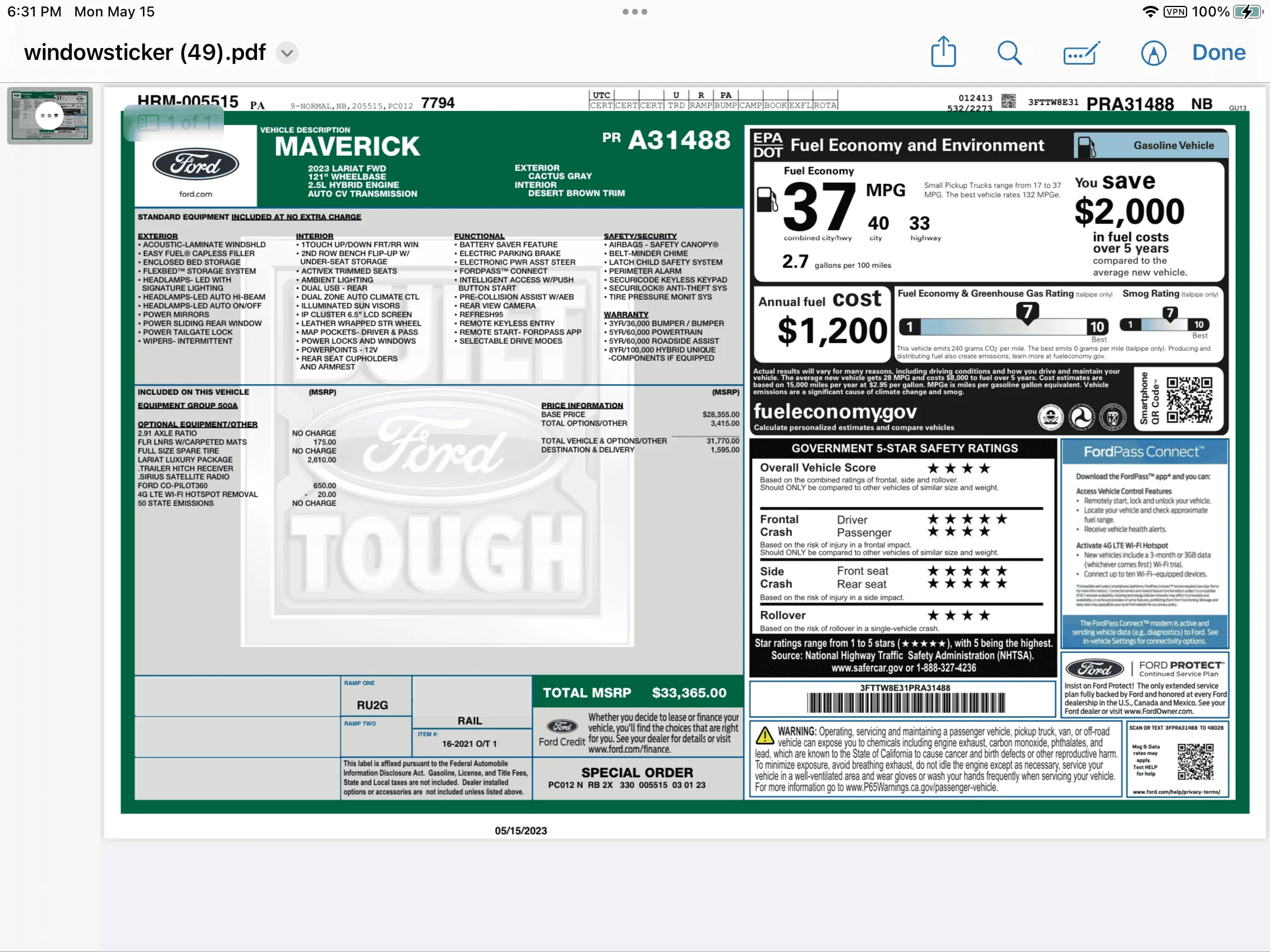
Task: Click the VIN barcode
Action: pos(906,703)
